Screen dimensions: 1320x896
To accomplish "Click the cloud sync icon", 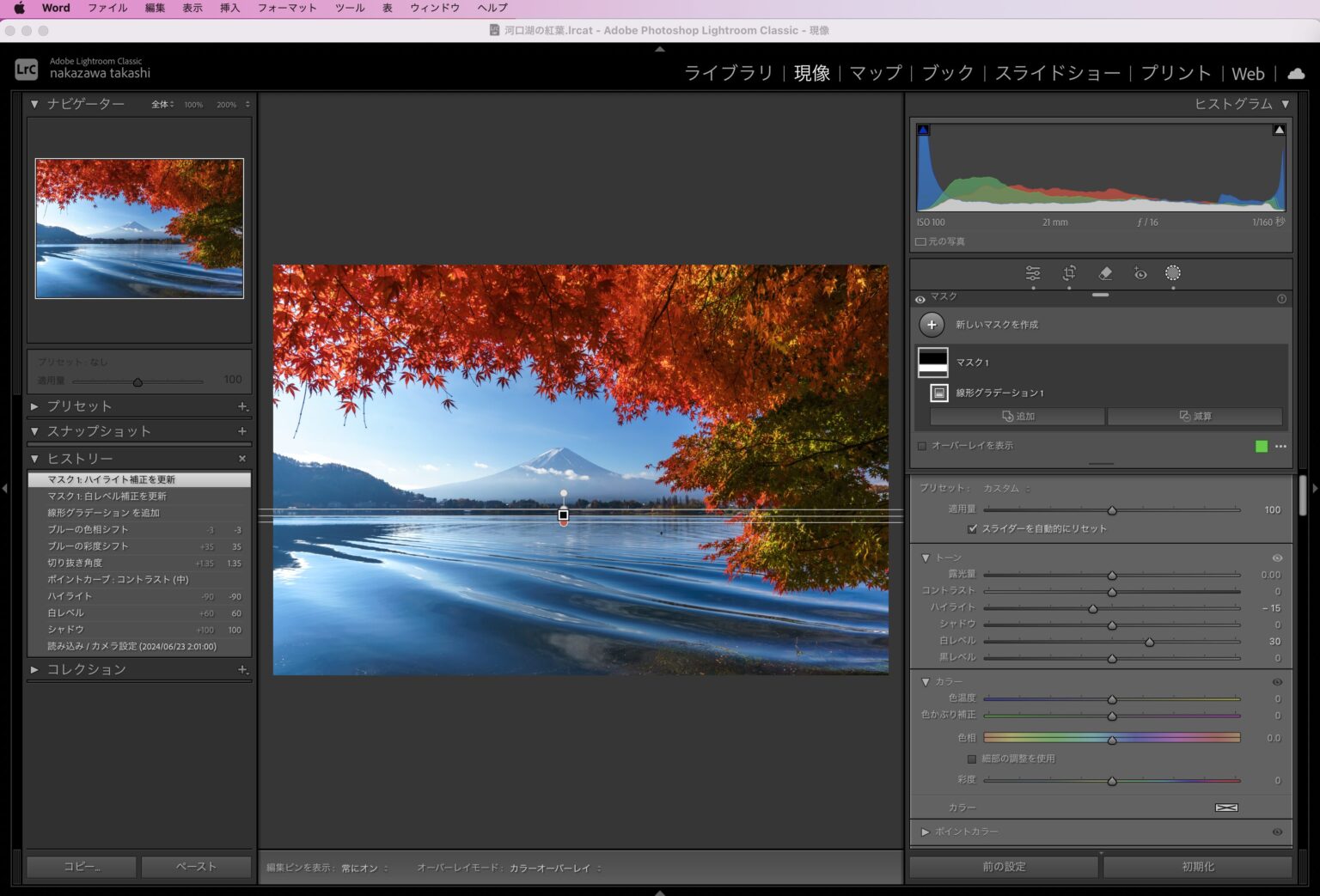I will [1297, 74].
